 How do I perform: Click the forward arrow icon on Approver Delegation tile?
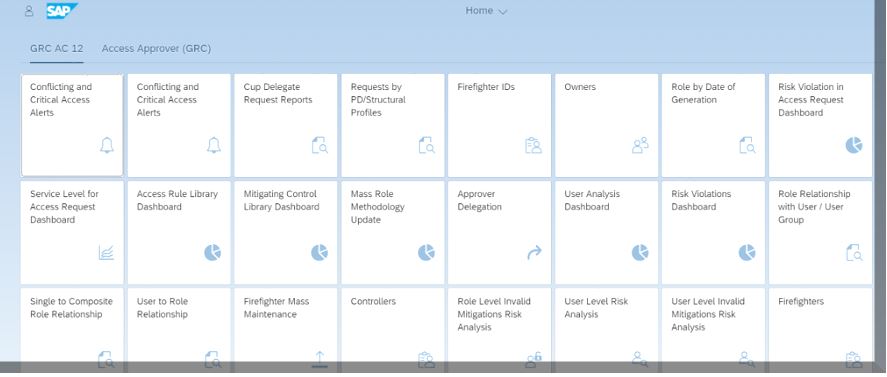pos(534,252)
